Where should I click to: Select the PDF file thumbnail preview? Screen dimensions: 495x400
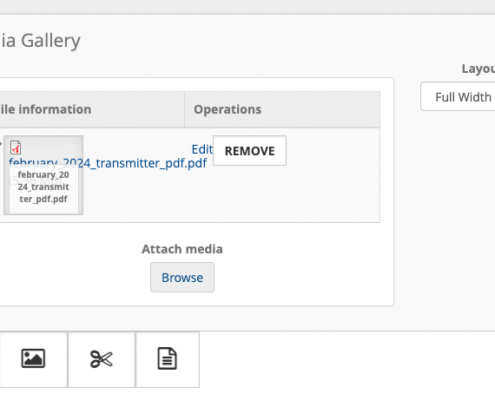pos(43,175)
